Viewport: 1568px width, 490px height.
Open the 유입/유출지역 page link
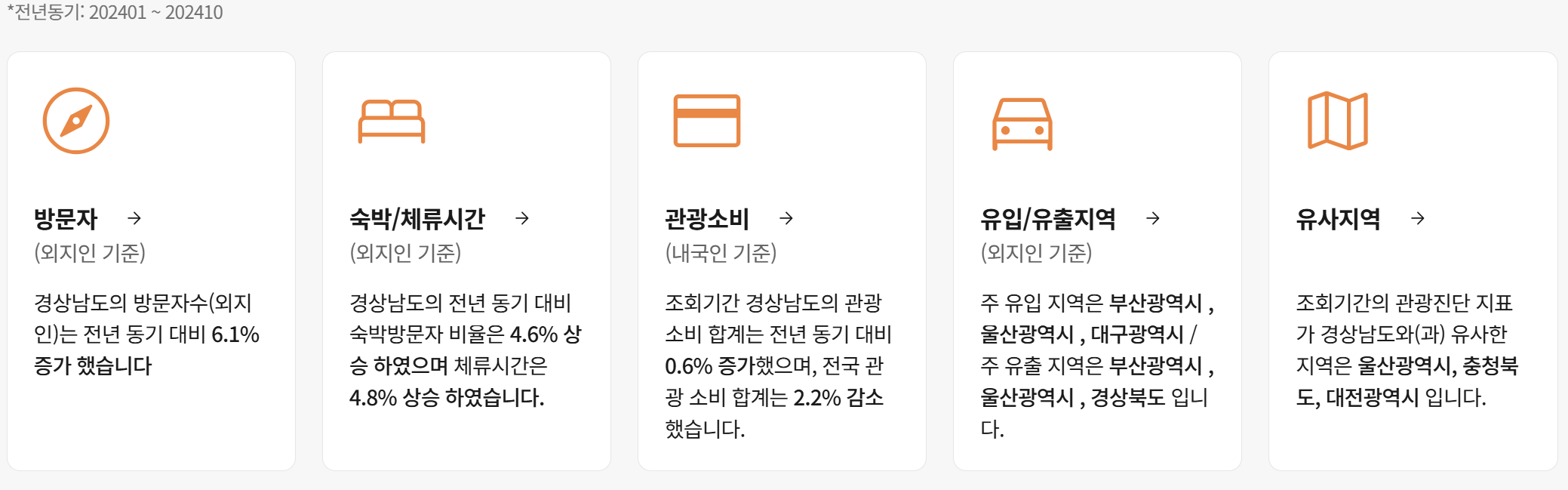click(1047, 219)
